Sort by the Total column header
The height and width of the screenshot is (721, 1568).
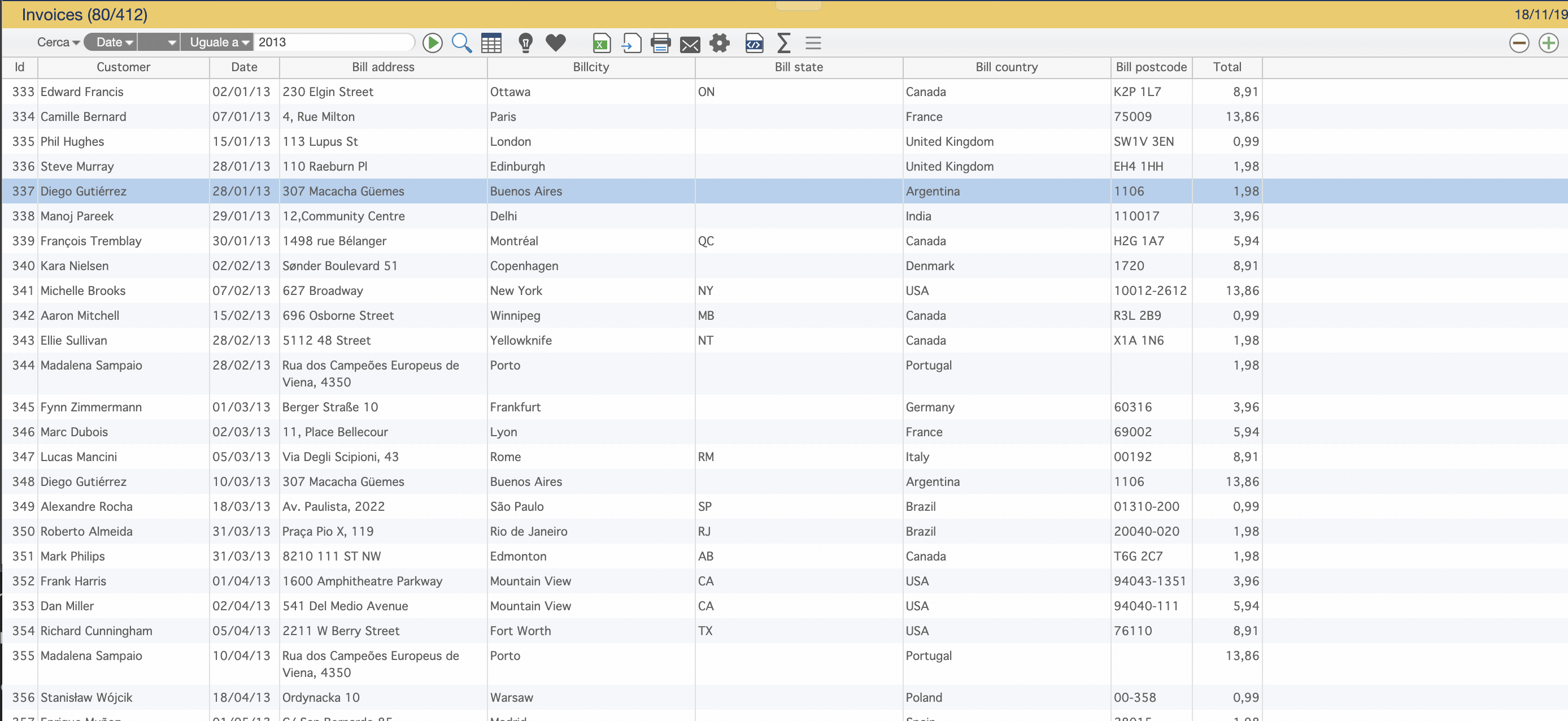(x=1227, y=67)
